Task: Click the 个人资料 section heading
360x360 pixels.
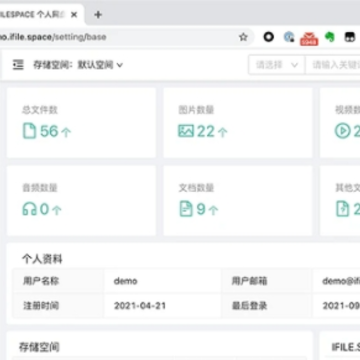Action: (x=42, y=259)
